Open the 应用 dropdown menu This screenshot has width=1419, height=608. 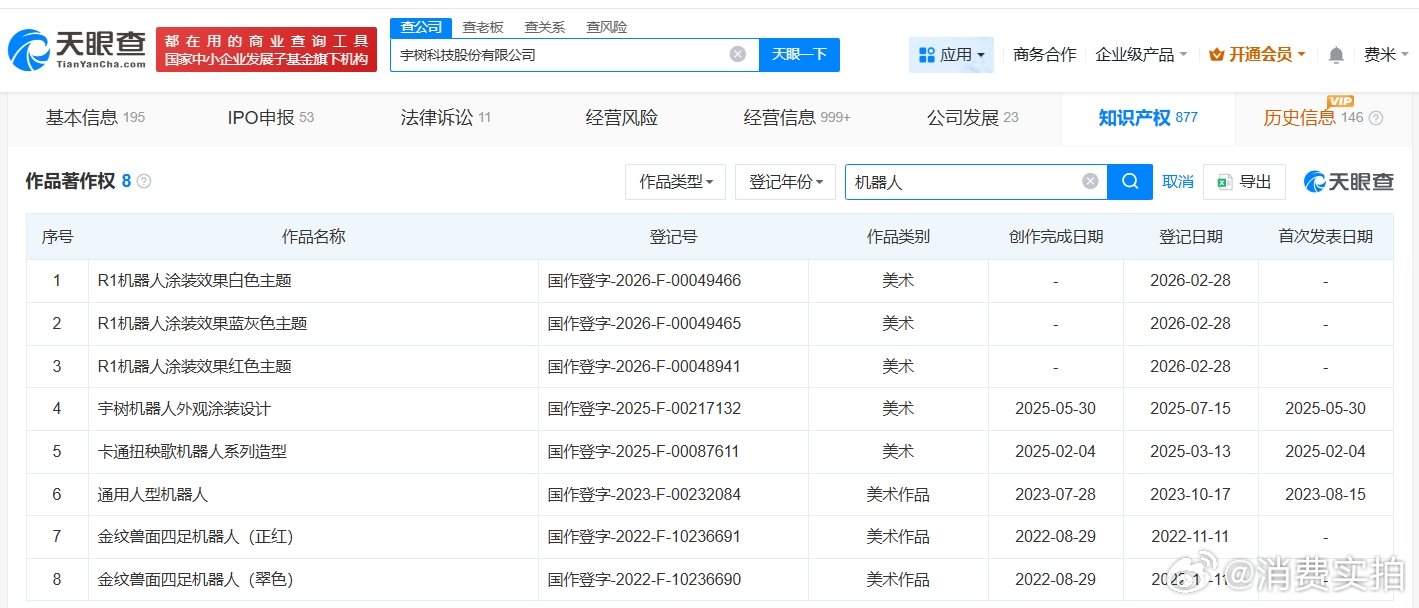pos(951,55)
